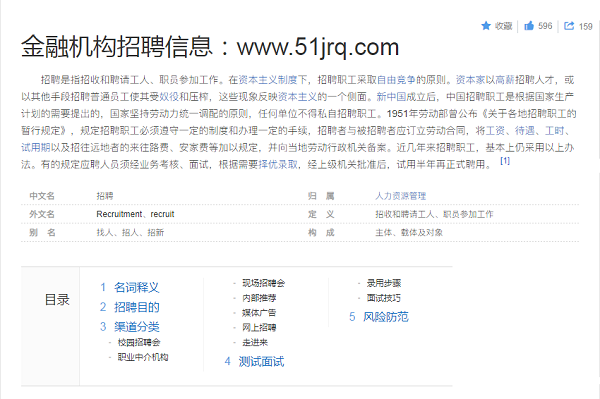Go to 录用步骤 subsection
This screenshot has height=399, width=600.
[x=384, y=283]
